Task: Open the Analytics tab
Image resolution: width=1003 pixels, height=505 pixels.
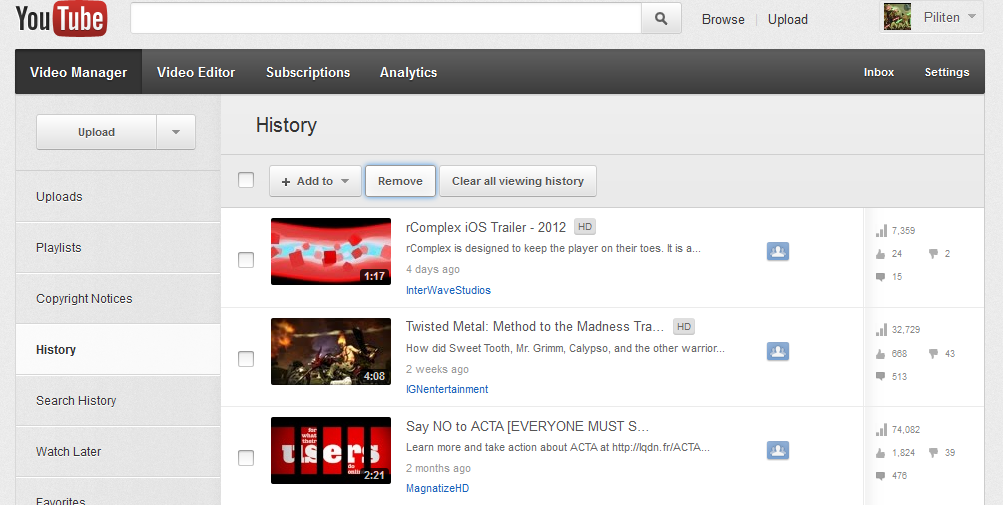Action: tap(408, 72)
